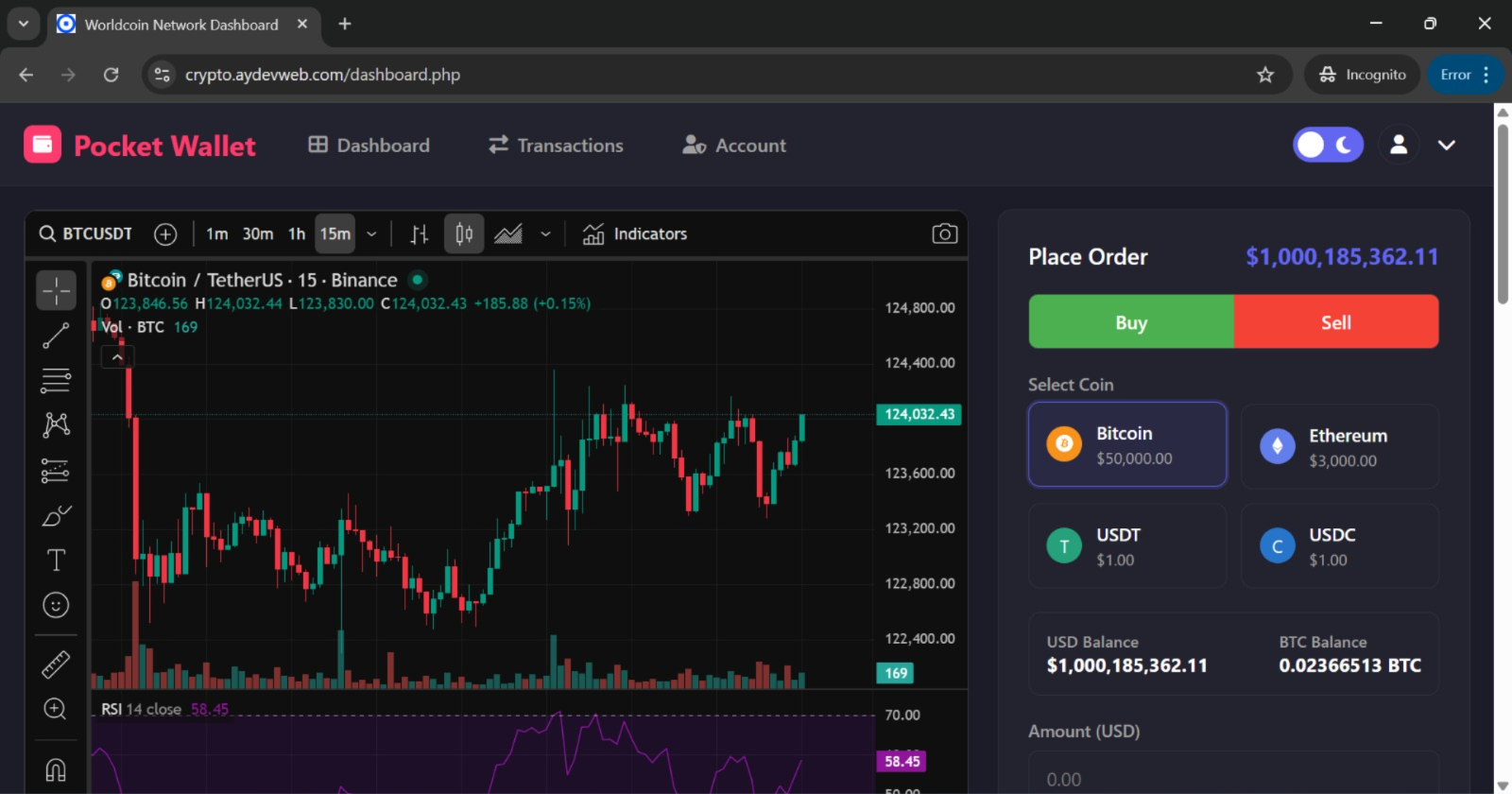Open the Dashboard nav item

(369, 145)
